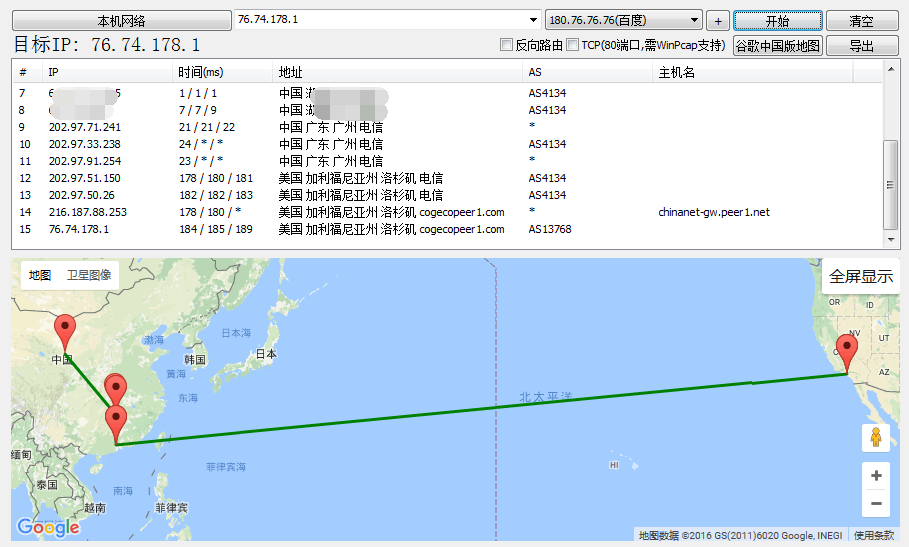The image size is (909, 547).
Task: Toggle the TCP 80端口 checkbox
Action: coord(573,45)
